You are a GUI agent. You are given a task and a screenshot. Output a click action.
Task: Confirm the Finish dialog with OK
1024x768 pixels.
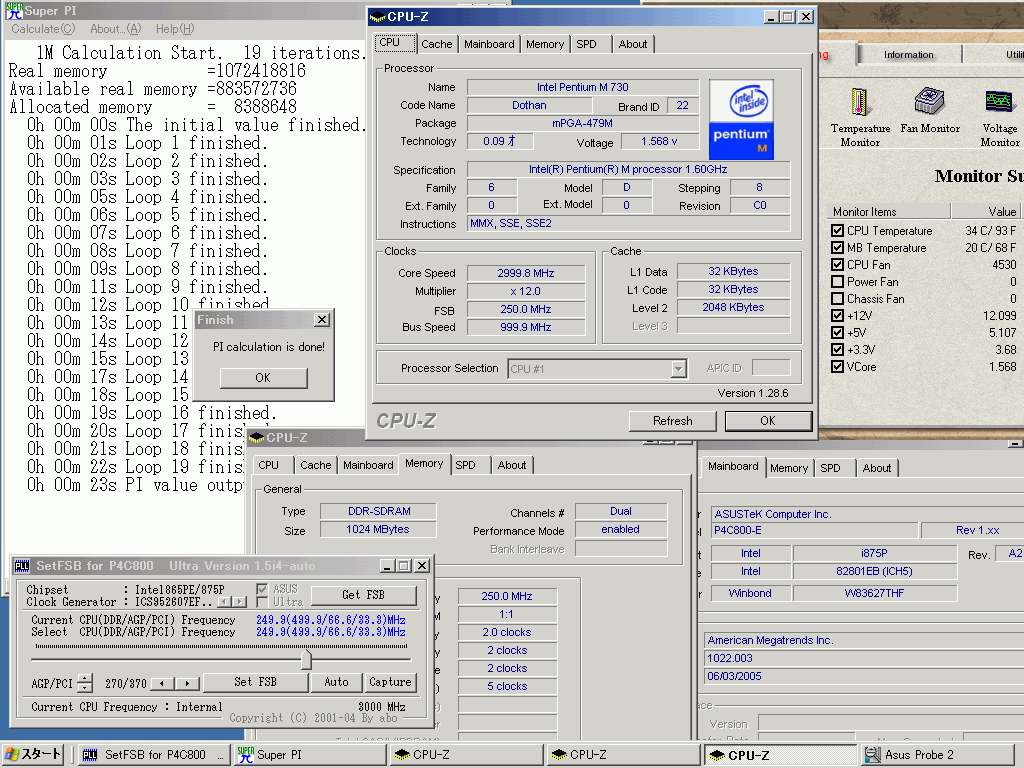pyautogui.click(x=263, y=377)
